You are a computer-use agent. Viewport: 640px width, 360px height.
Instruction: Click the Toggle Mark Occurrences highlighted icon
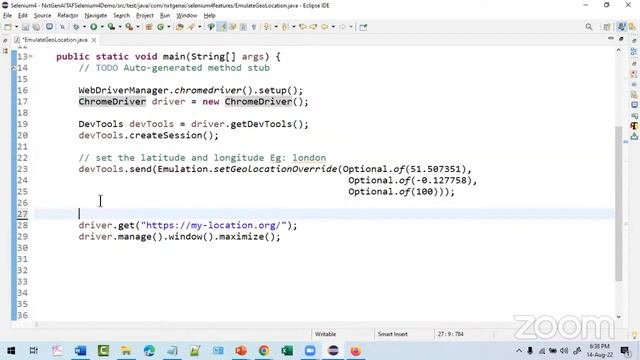click(222, 27)
